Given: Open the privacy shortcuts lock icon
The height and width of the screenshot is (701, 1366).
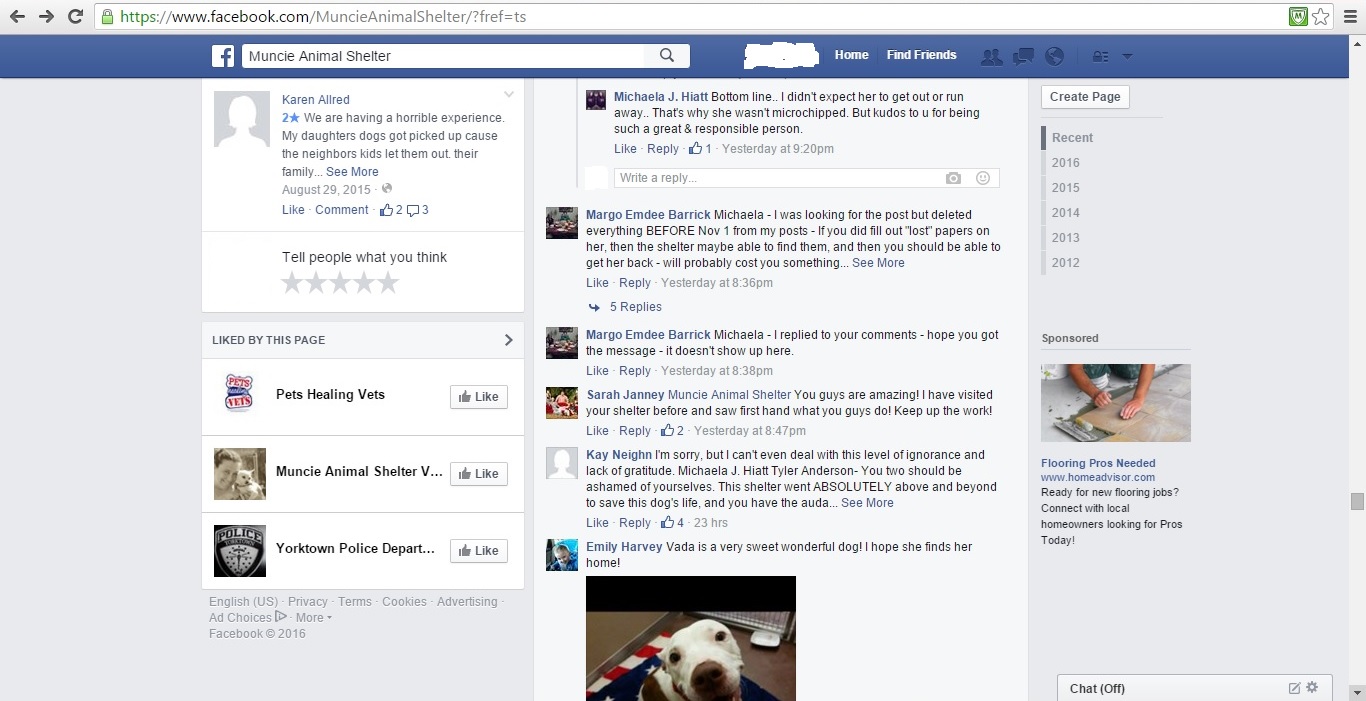Looking at the screenshot, I should (1101, 57).
